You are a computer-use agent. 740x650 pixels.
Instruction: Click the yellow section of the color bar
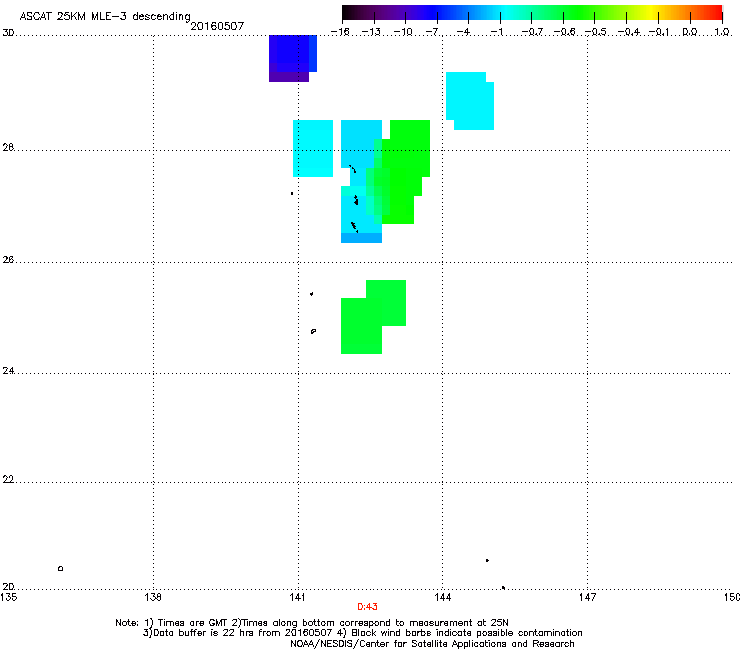point(652,12)
